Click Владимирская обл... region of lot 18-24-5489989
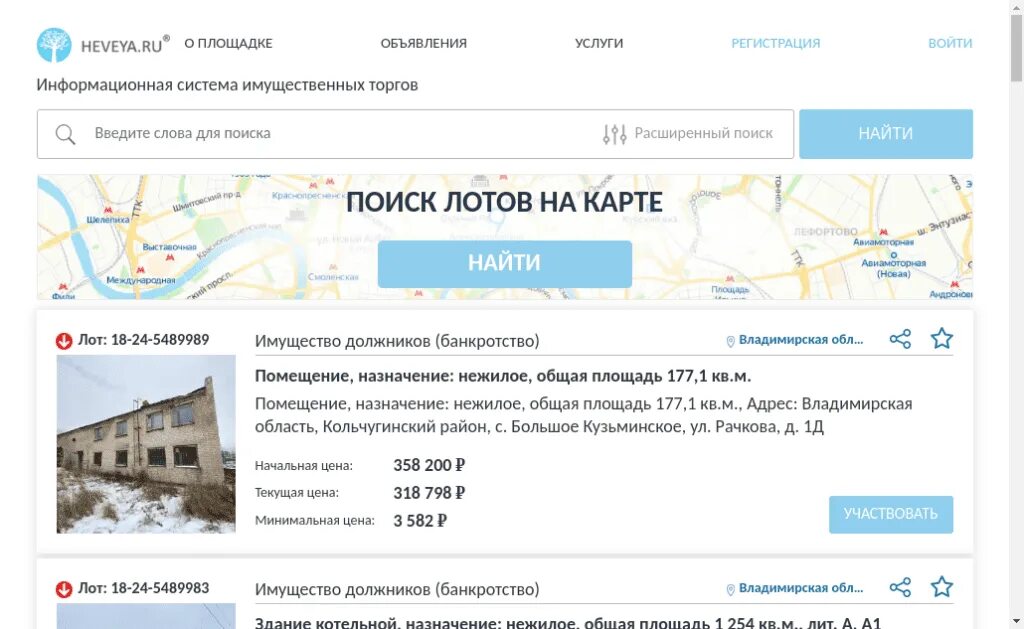The image size is (1024, 629). tap(801, 340)
